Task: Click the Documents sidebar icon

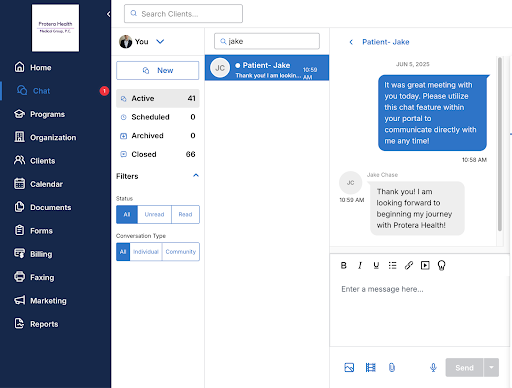Action: 19,207
